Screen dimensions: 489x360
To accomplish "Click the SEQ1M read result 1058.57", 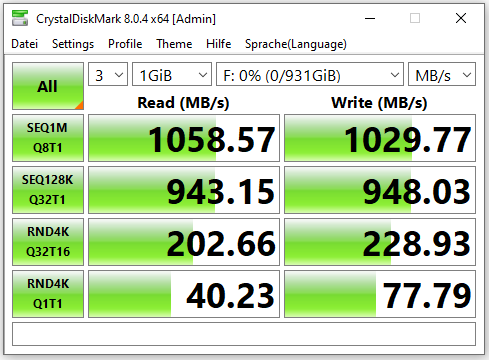I will click(184, 138).
